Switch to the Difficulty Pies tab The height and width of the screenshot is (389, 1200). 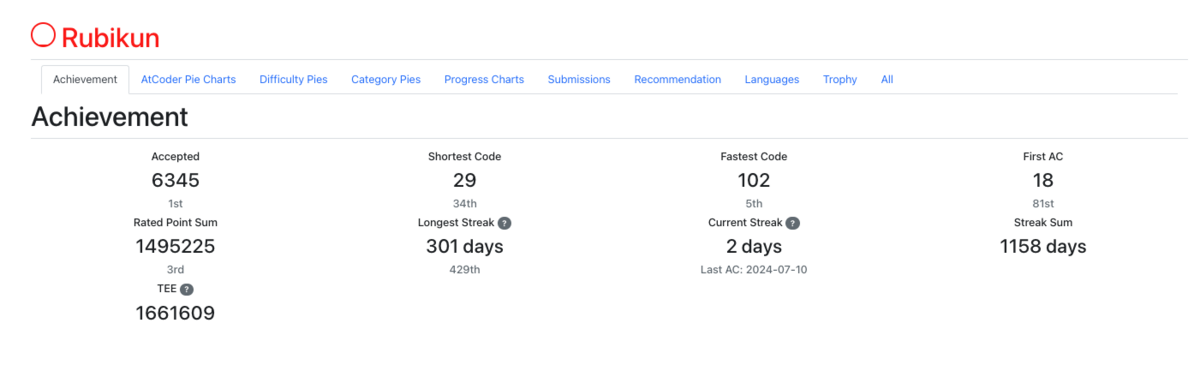(x=293, y=80)
